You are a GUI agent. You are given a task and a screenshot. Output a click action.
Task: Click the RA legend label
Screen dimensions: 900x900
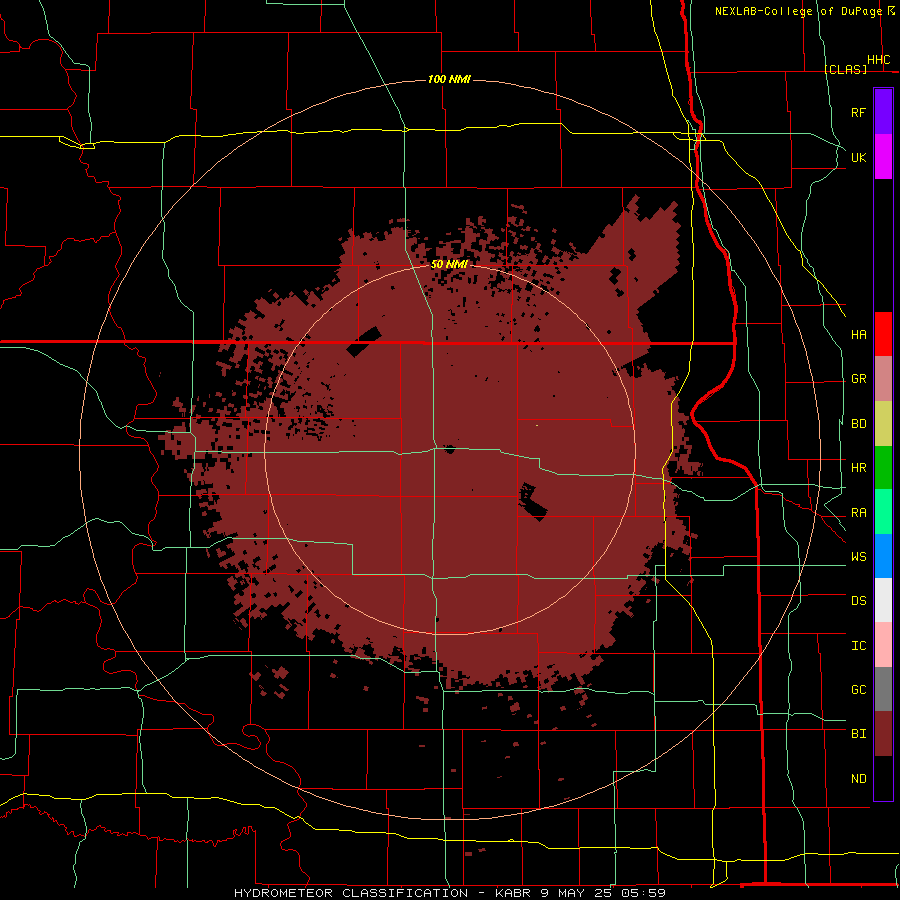[x=858, y=513]
